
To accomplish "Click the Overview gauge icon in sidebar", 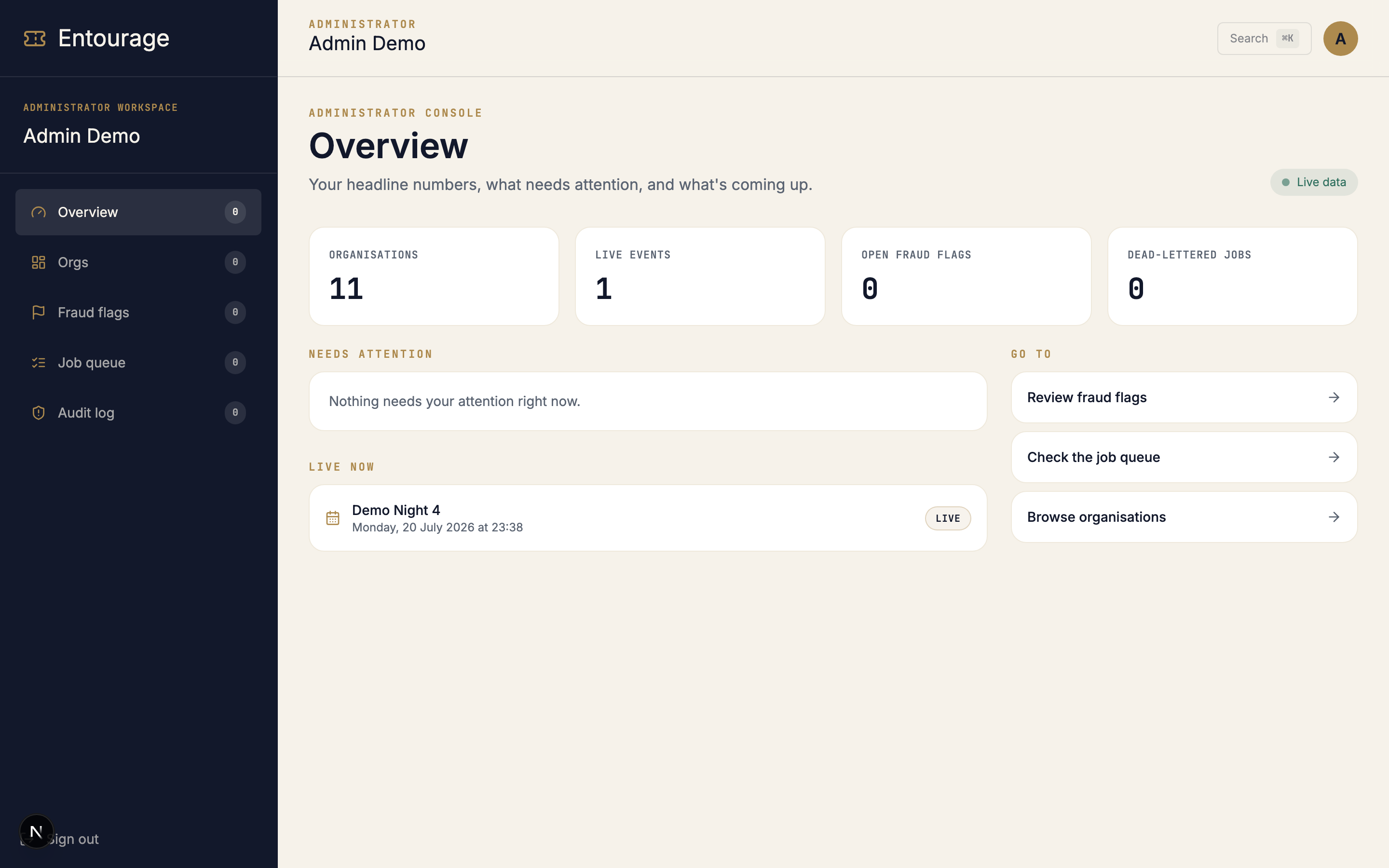I will click(39, 212).
